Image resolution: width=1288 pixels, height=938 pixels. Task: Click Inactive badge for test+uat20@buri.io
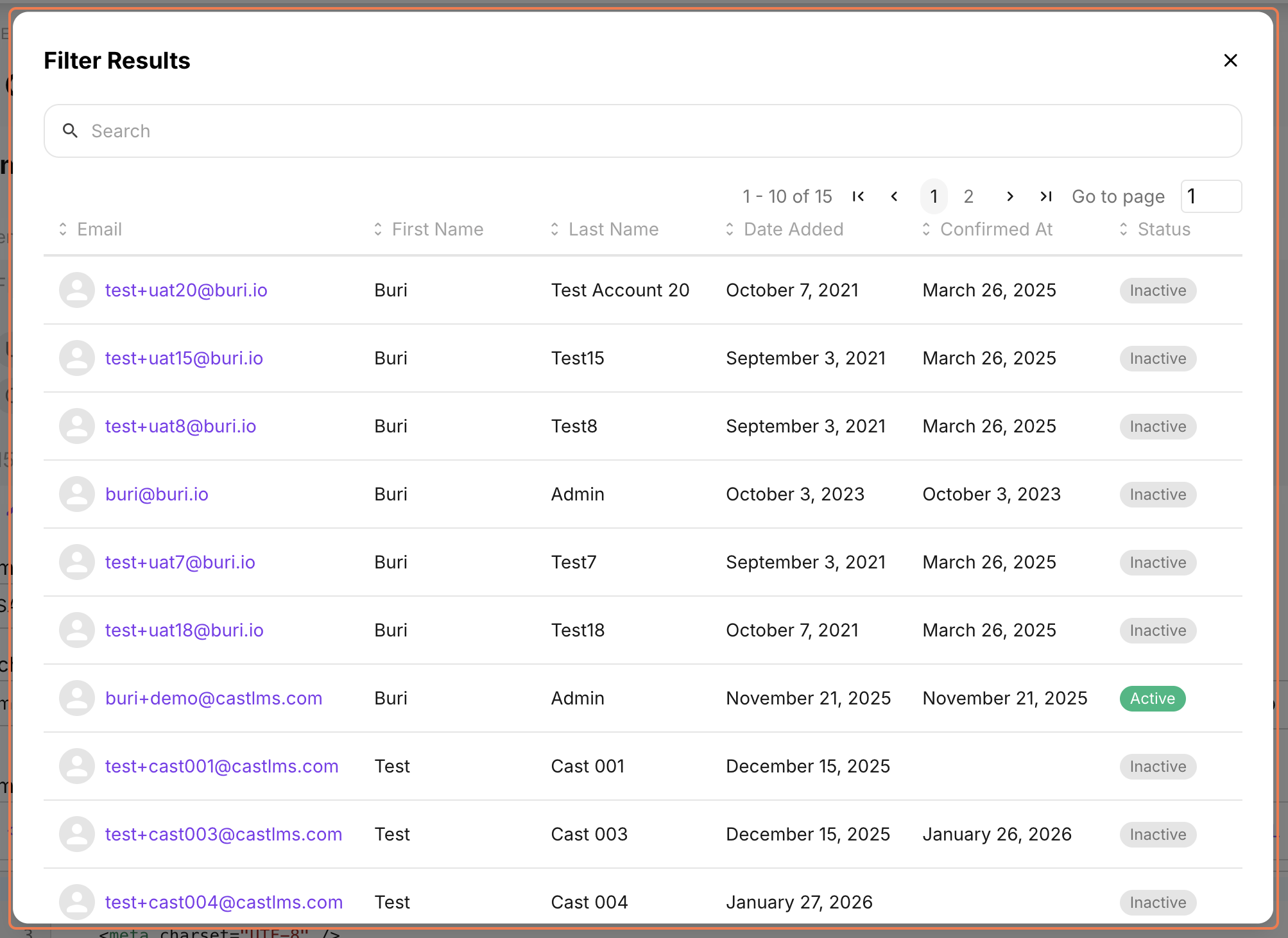[x=1158, y=290]
